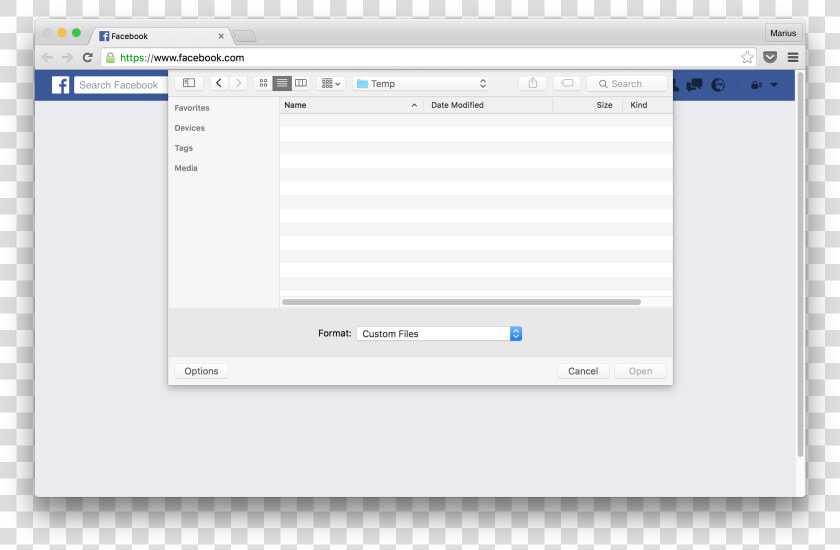Switch to icon view in dialog

(263, 83)
